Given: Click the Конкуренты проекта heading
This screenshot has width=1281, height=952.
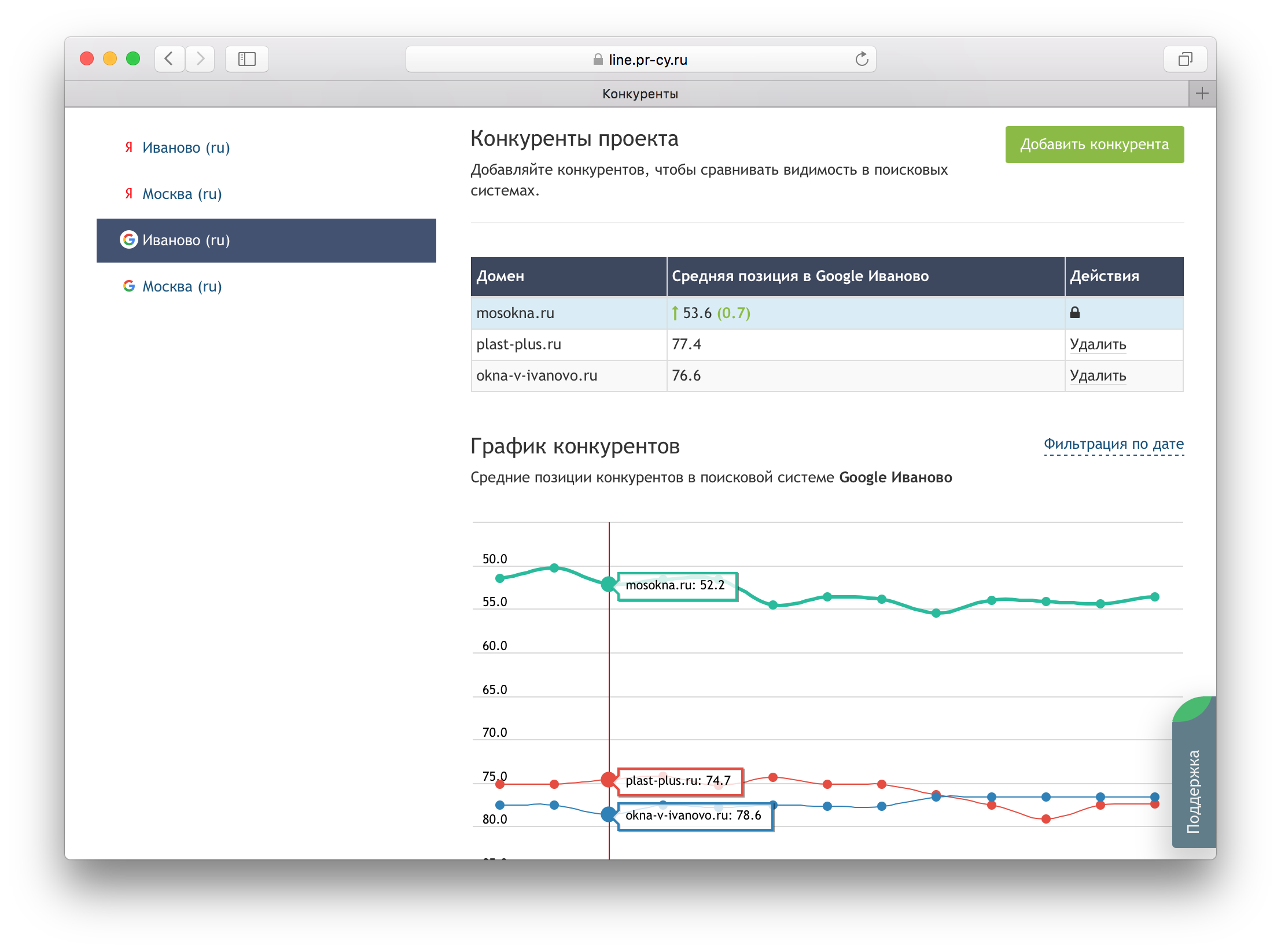Looking at the screenshot, I should pos(574,139).
